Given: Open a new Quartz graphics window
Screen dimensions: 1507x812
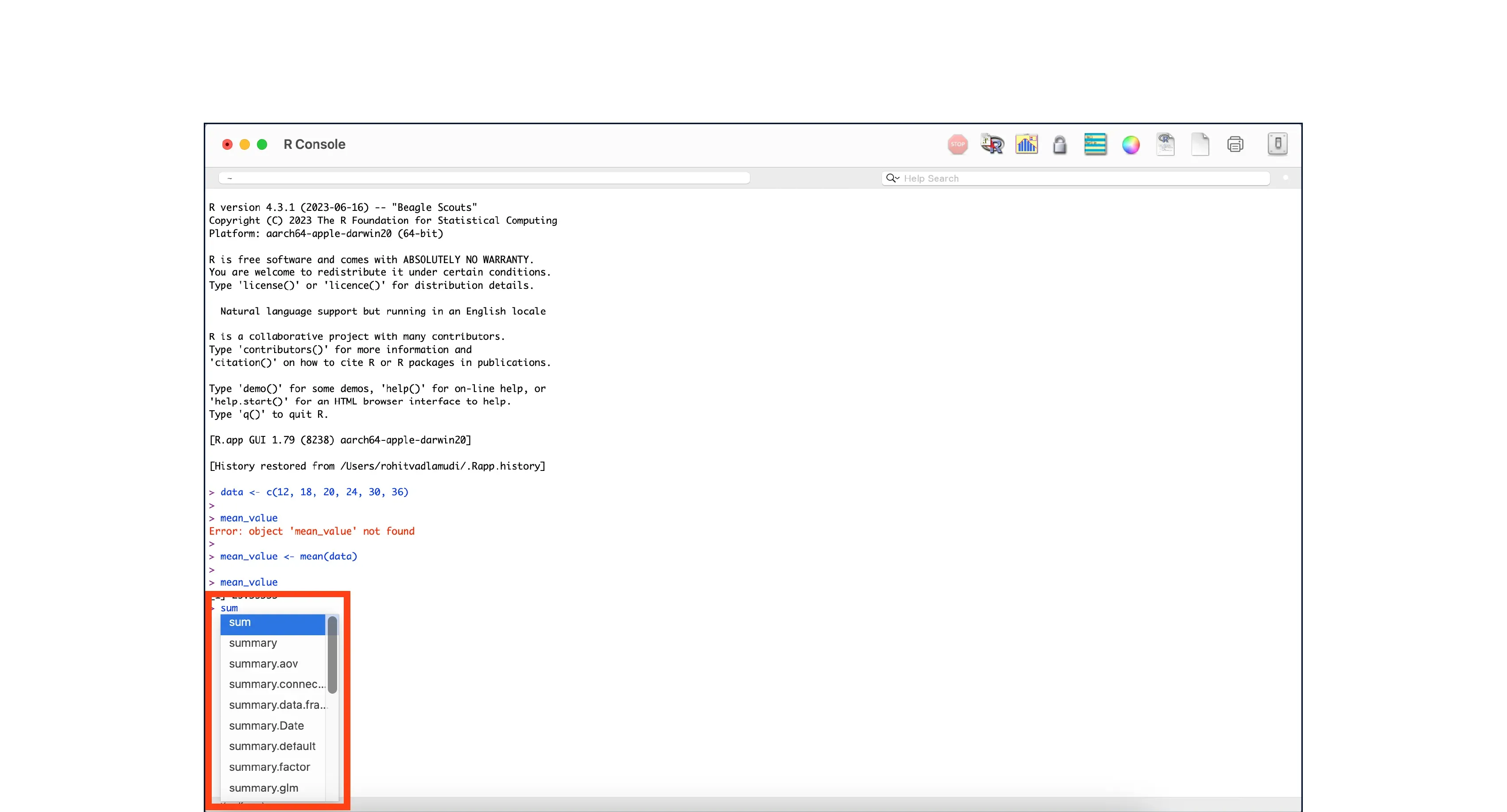Looking at the screenshot, I should 1026,144.
